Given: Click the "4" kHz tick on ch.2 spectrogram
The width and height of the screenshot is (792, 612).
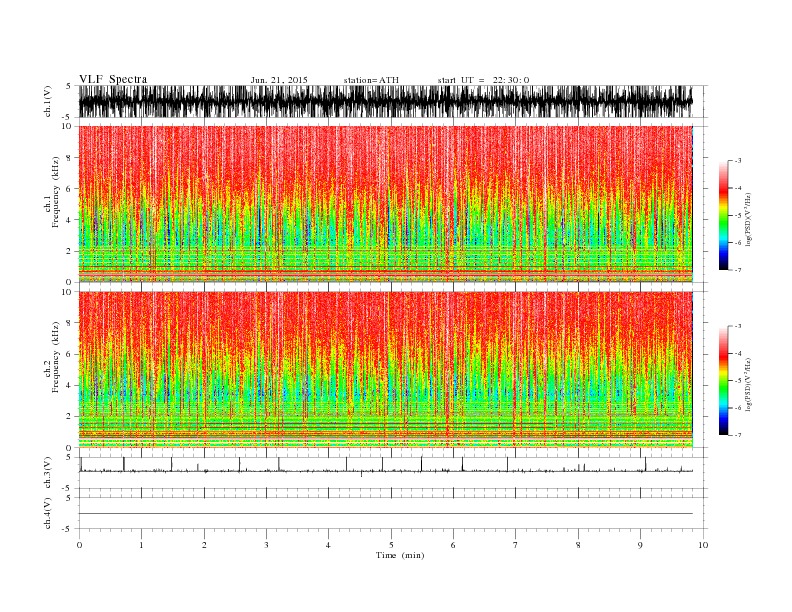Looking at the screenshot, I should [x=69, y=386].
